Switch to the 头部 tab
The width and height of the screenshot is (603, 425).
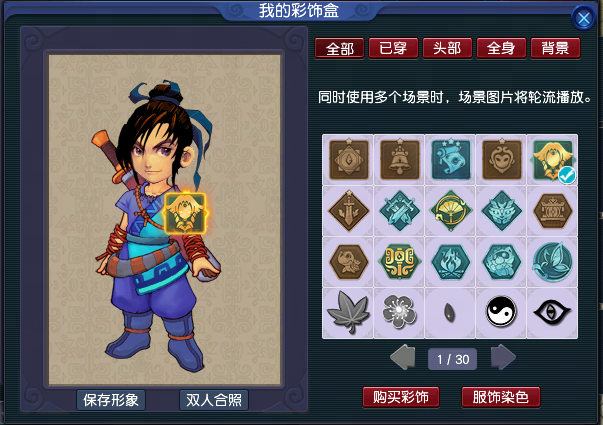[447, 48]
